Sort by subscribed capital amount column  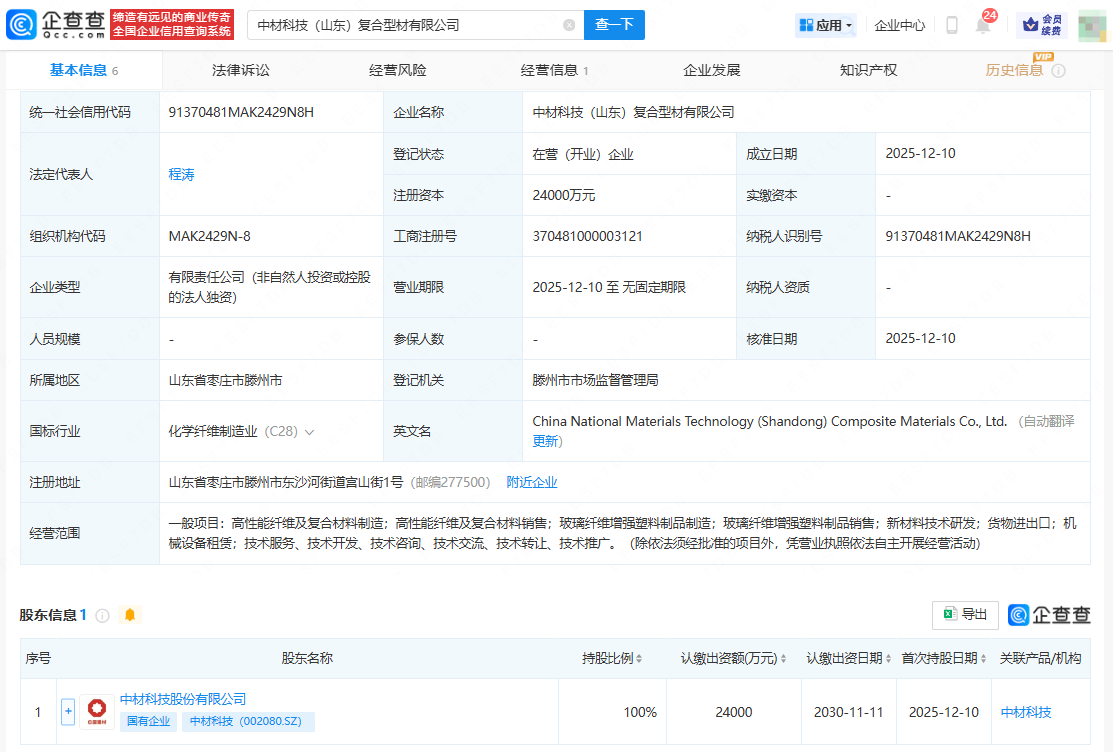[734, 658]
